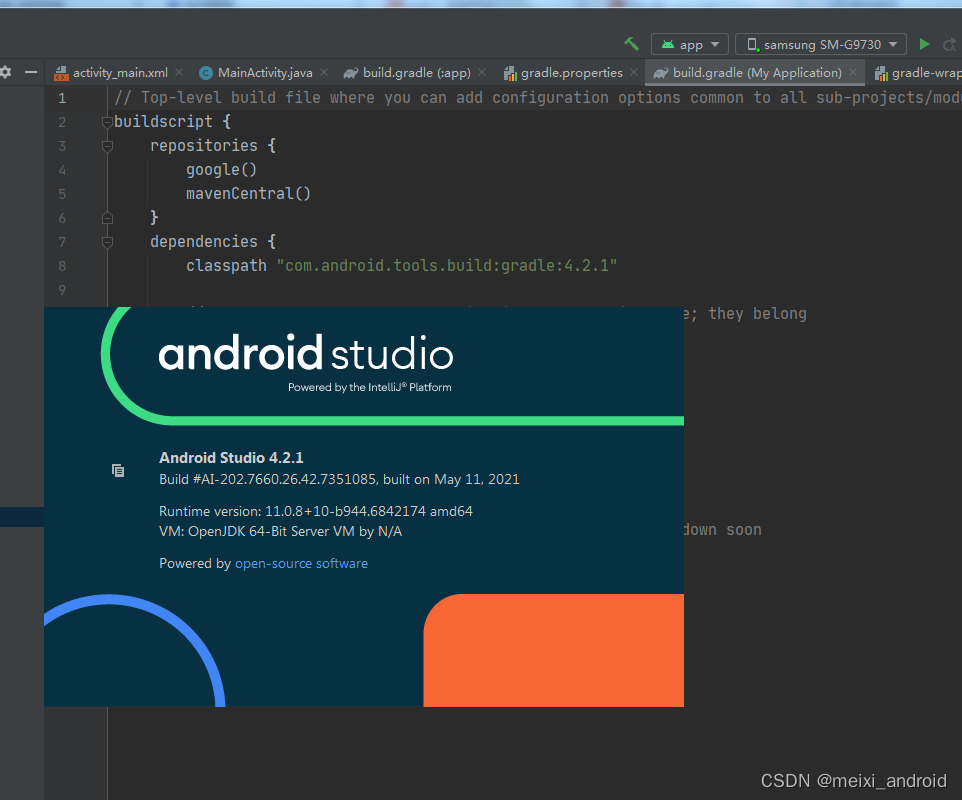Collapse the toolbar with the minus button
This screenshot has height=800, width=962.
[x=31, y=72]
